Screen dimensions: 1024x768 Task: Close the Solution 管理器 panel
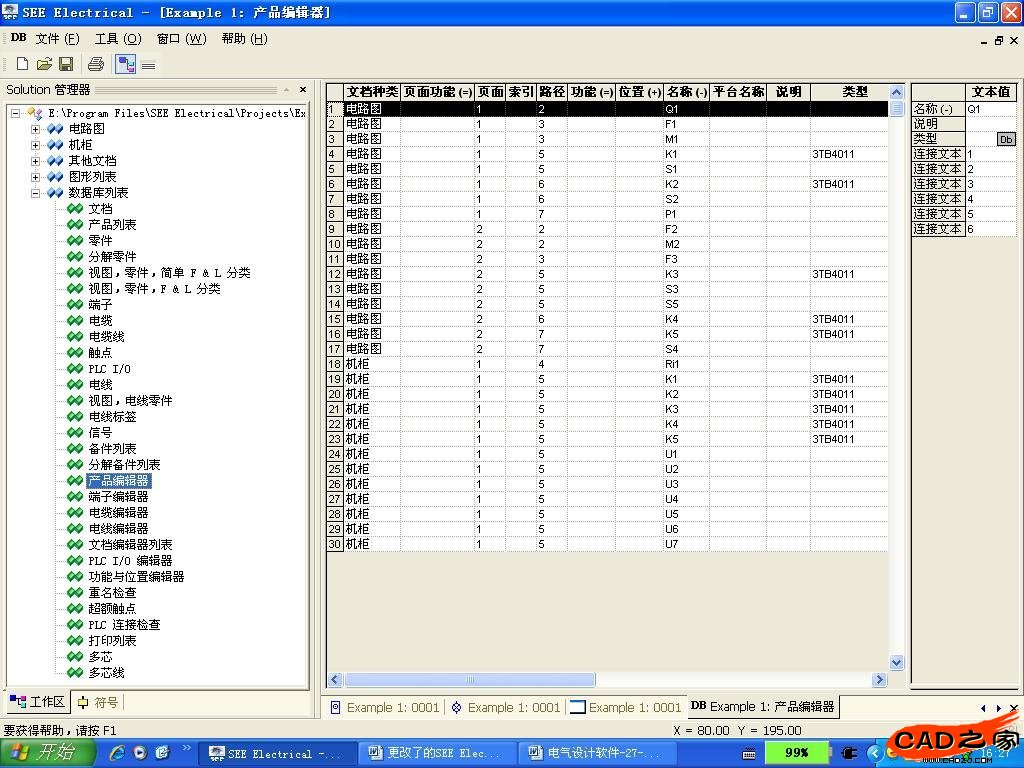300,90
